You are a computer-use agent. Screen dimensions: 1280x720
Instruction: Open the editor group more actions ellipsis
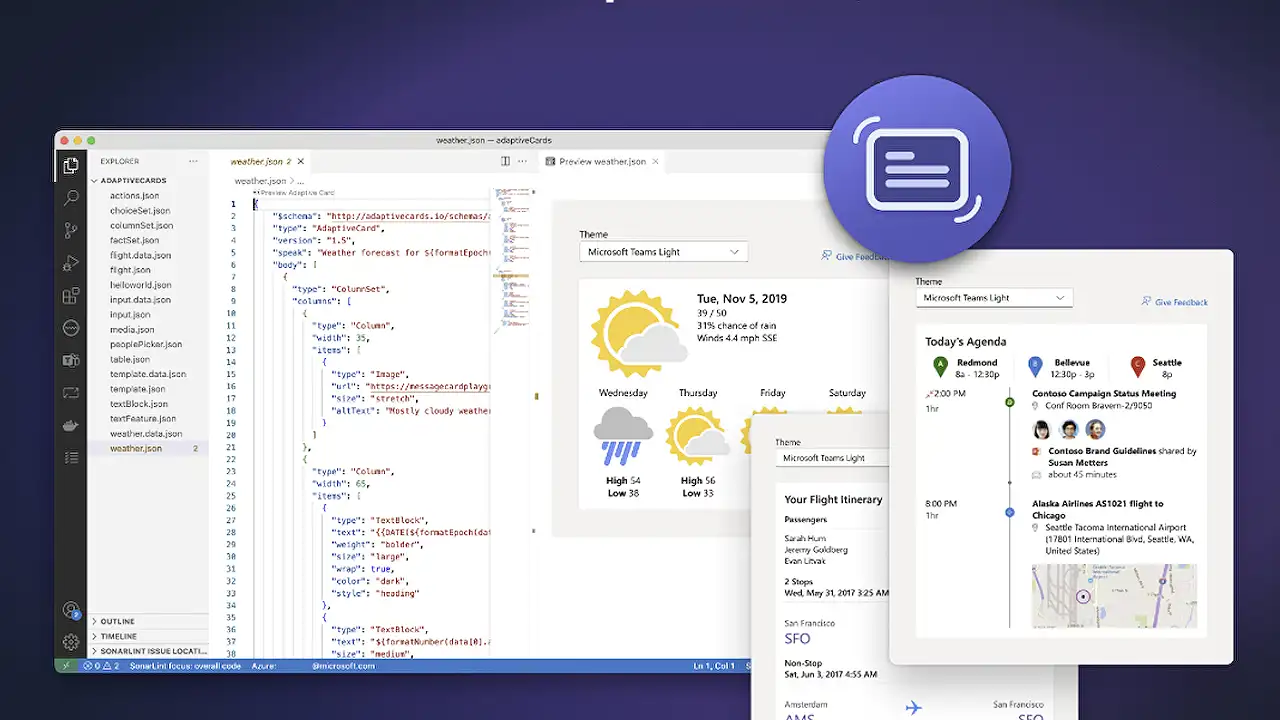pos(523,161)
